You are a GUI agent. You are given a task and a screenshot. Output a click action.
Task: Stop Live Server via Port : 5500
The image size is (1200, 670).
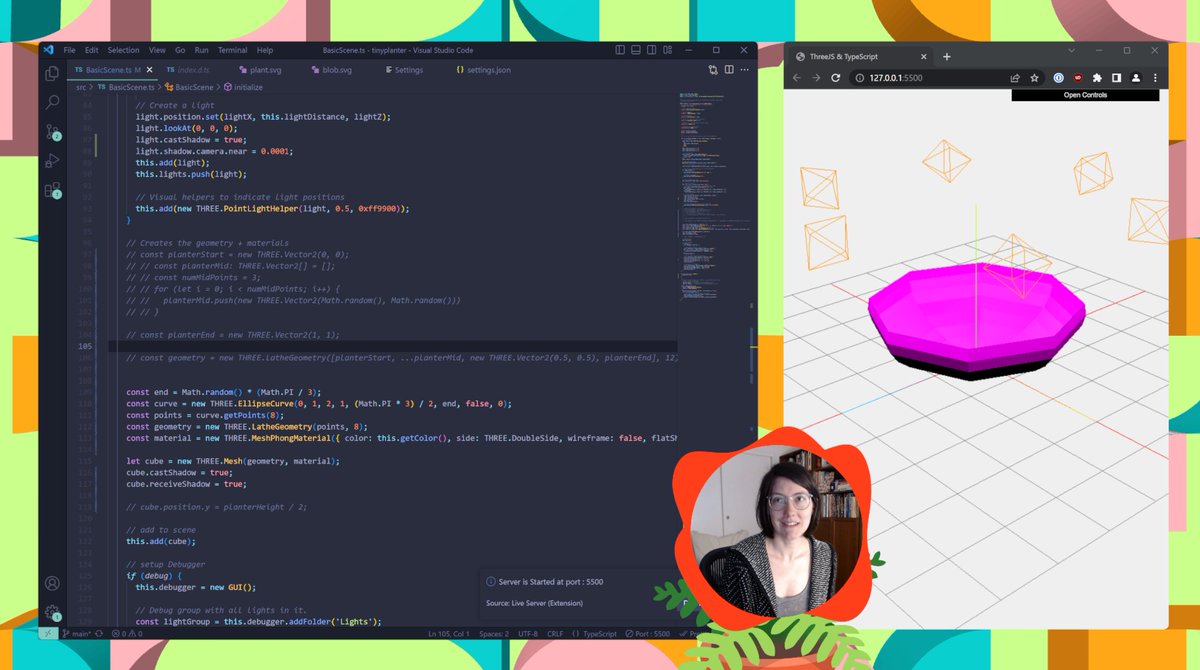click(646, 633)
